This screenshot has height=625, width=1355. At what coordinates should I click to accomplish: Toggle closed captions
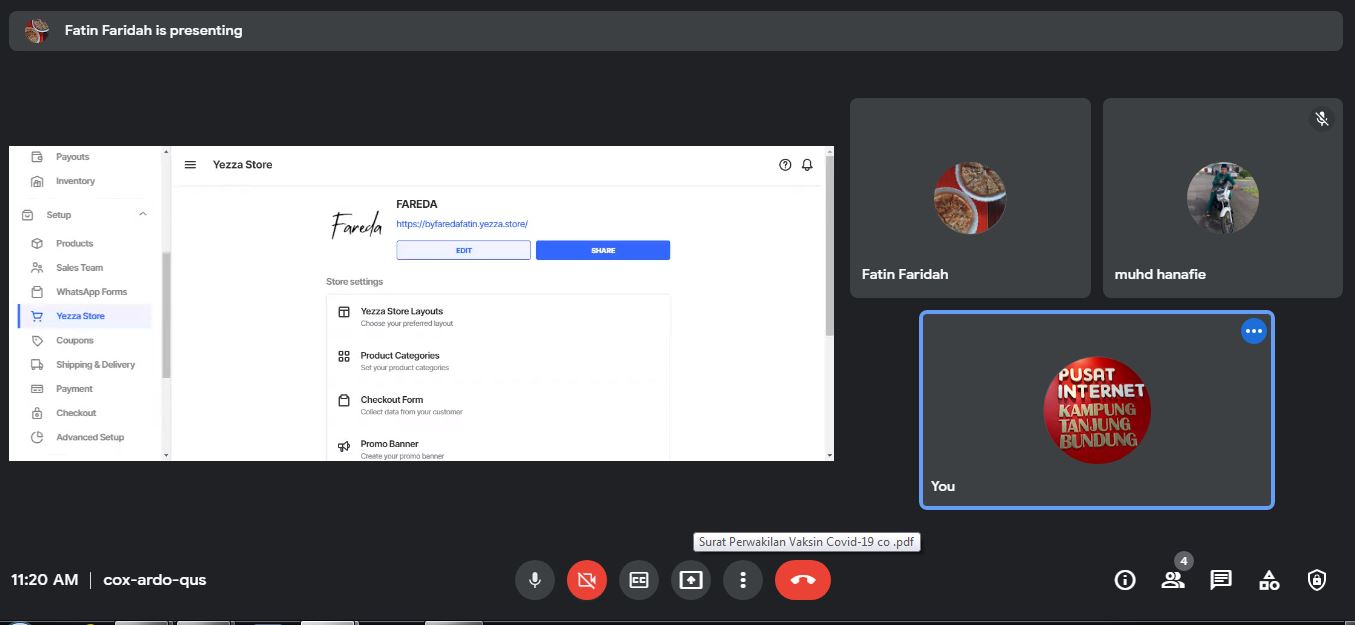[x=639, y=580]
